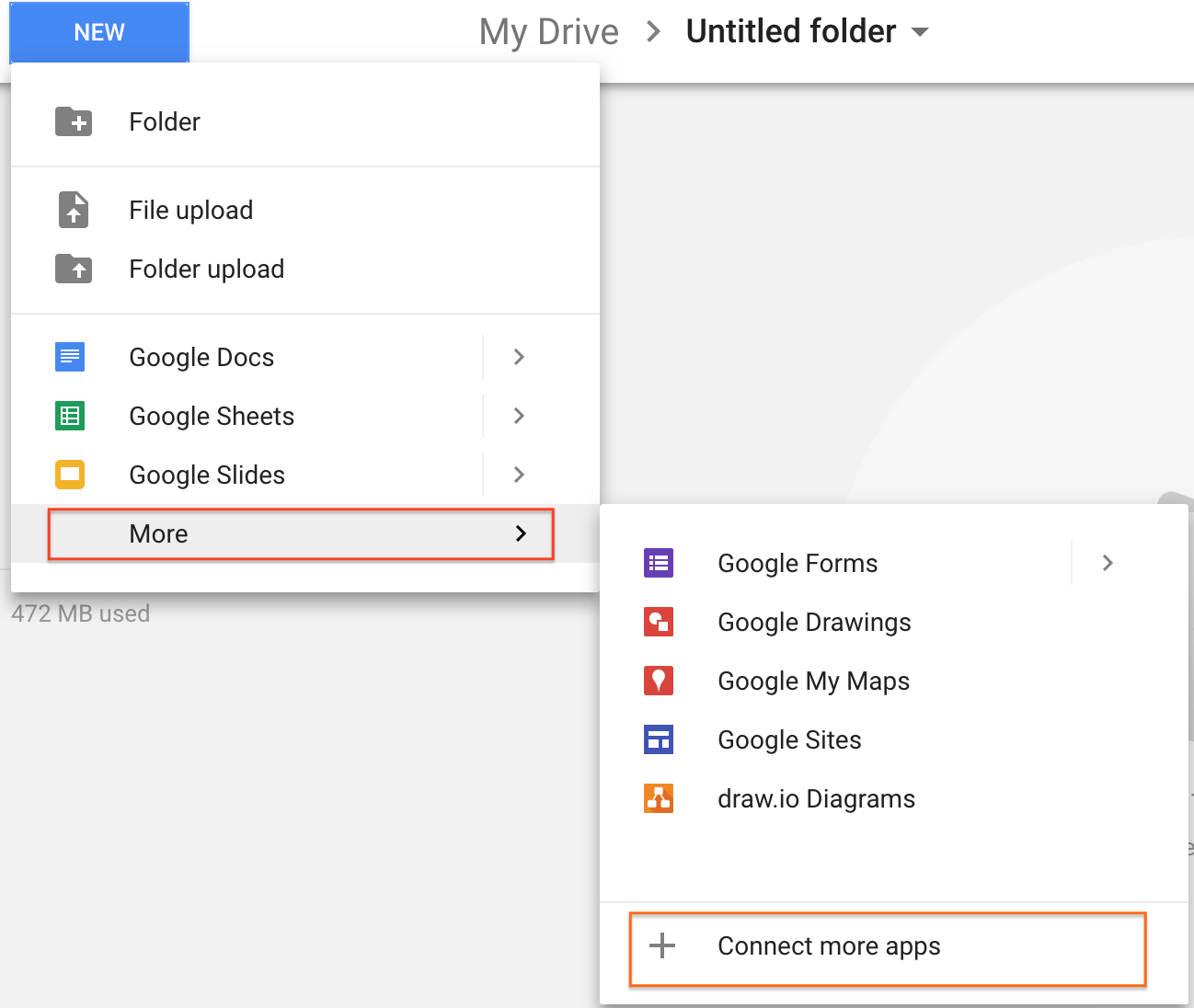Click the breadcrumb separator chevron after My Drive
This screenshot has width=1194, height=1008.
(653, 32)
